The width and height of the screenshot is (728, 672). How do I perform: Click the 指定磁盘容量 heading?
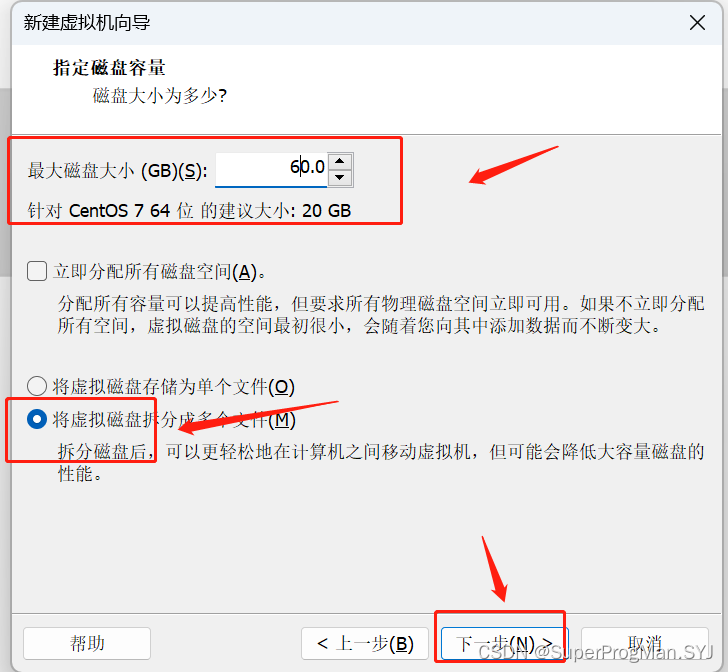click(110, 68)
